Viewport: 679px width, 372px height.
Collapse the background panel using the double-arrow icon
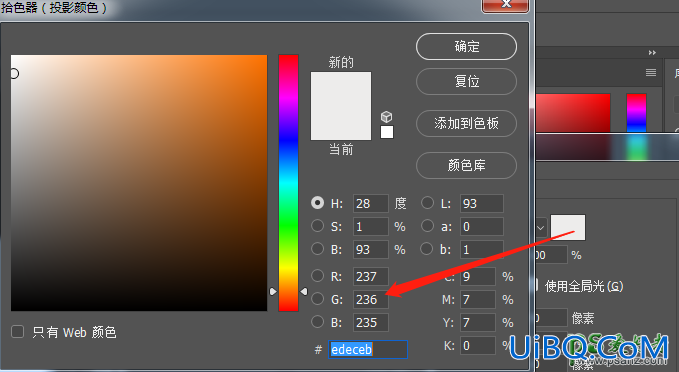coord(652,52)
